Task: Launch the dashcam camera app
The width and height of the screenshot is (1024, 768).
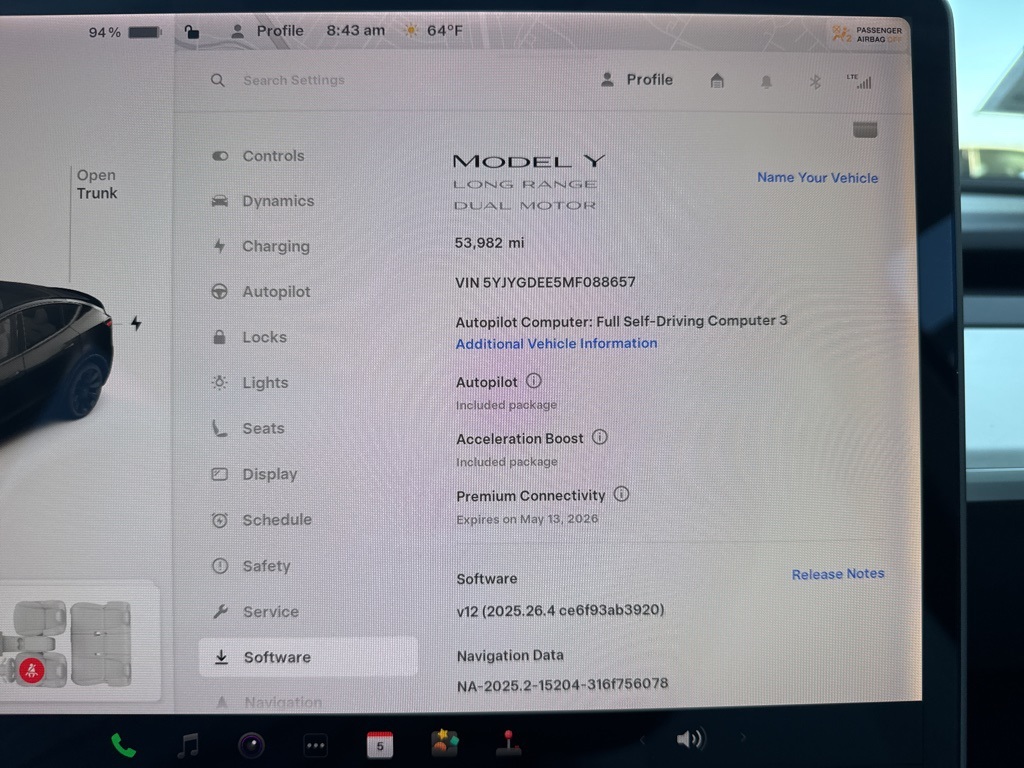Action: [x=251, y=745]
